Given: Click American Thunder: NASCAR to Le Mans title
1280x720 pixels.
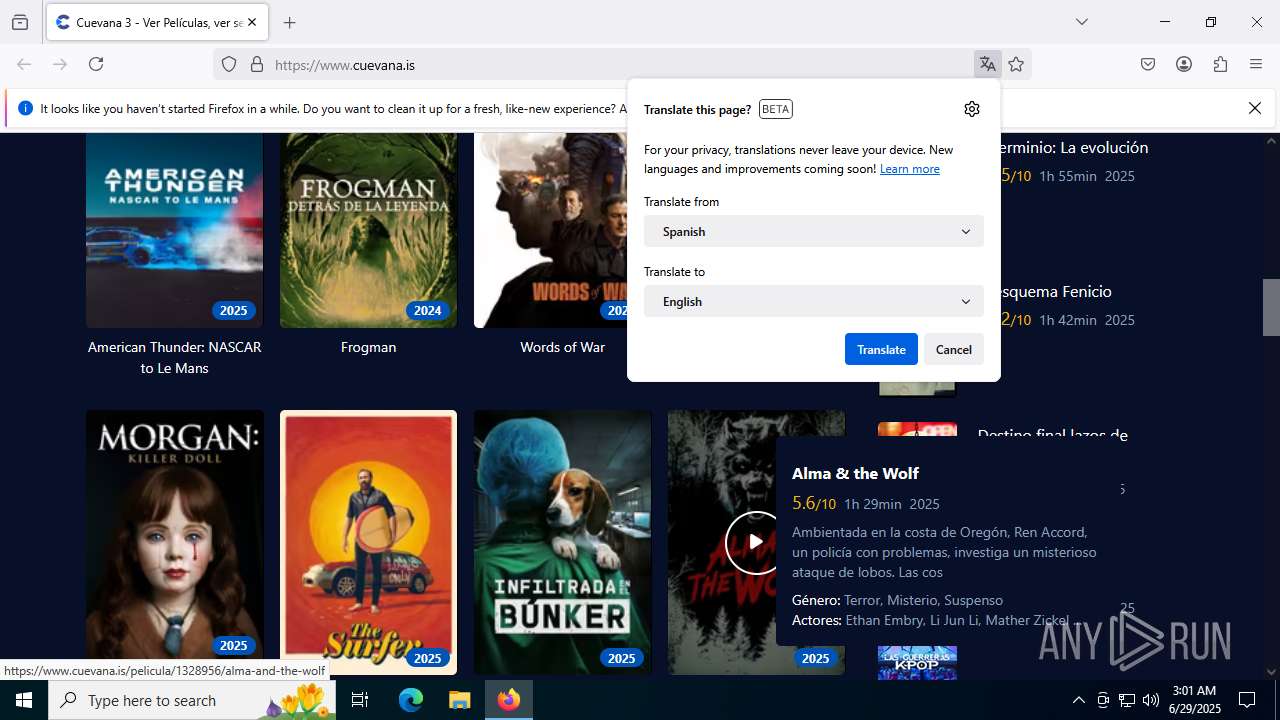Looking at the screenshot, I should tap(174, 358).
